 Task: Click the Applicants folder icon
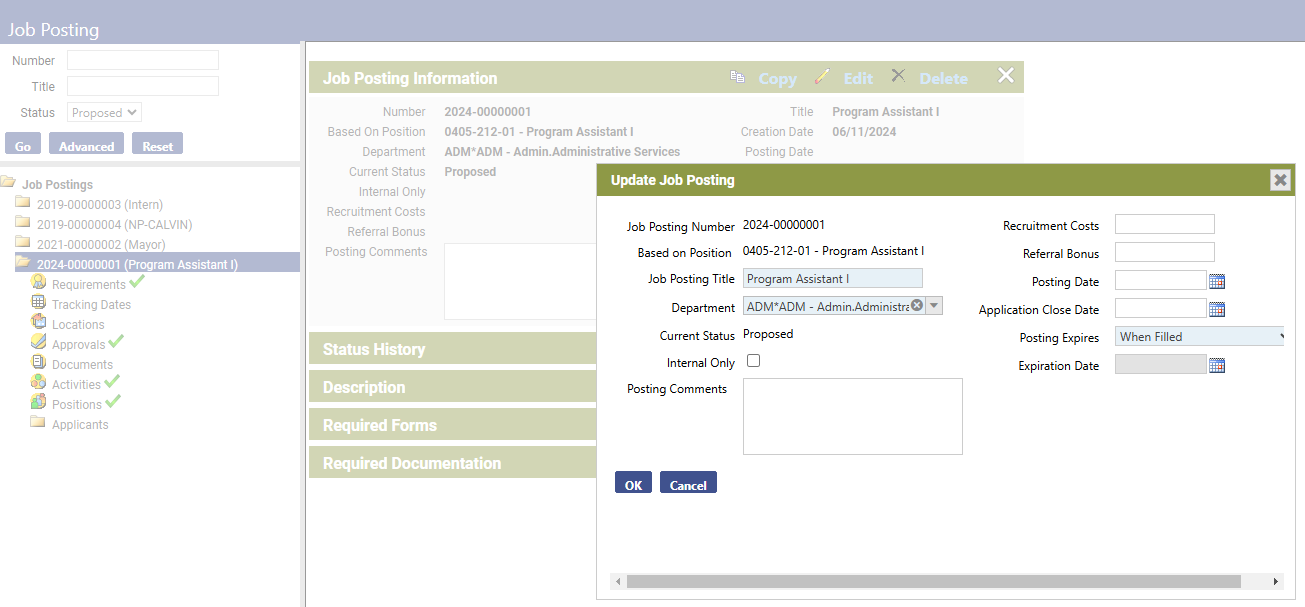39,423
